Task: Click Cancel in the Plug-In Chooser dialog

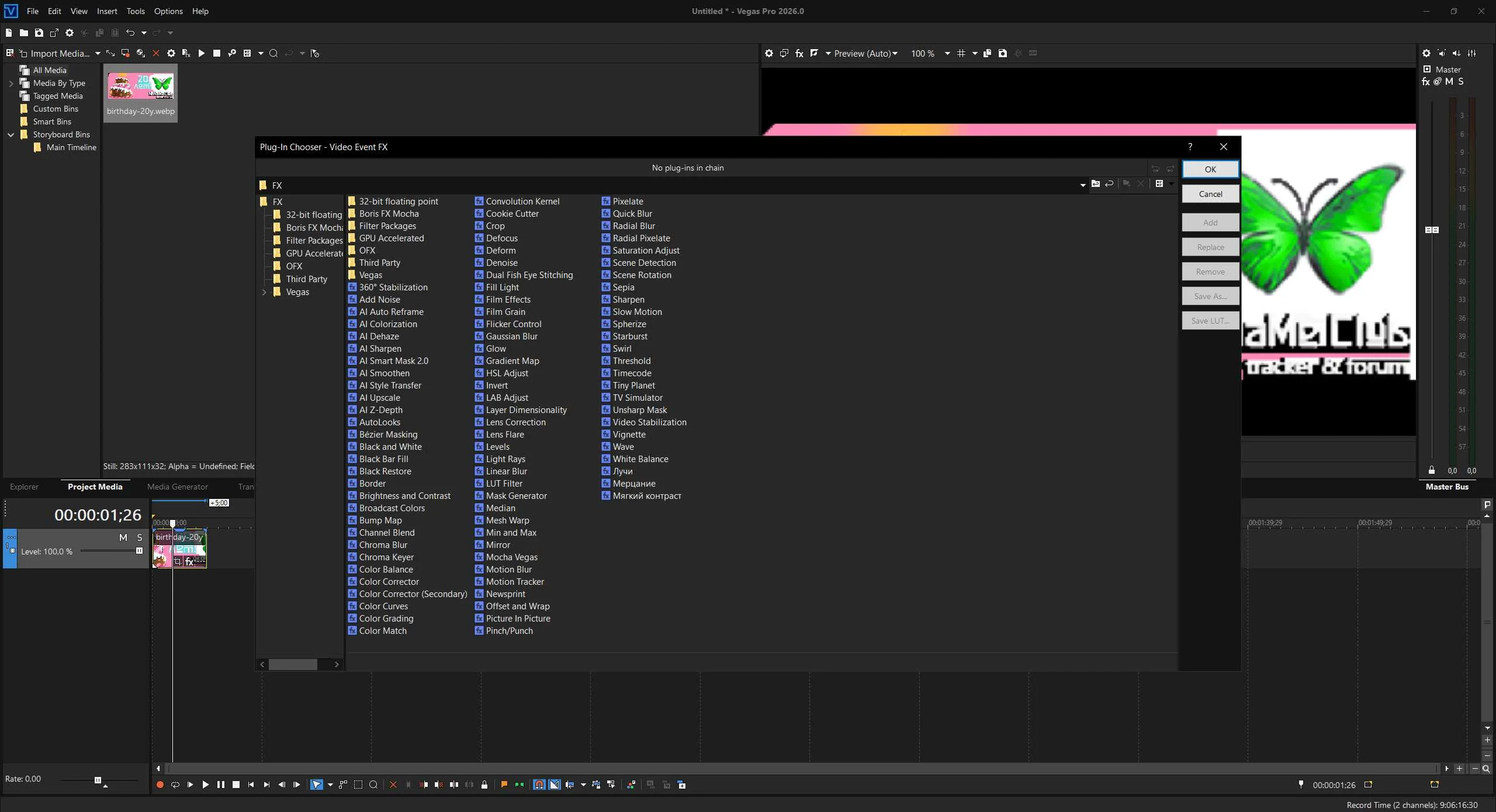Action: [1210, 194]
